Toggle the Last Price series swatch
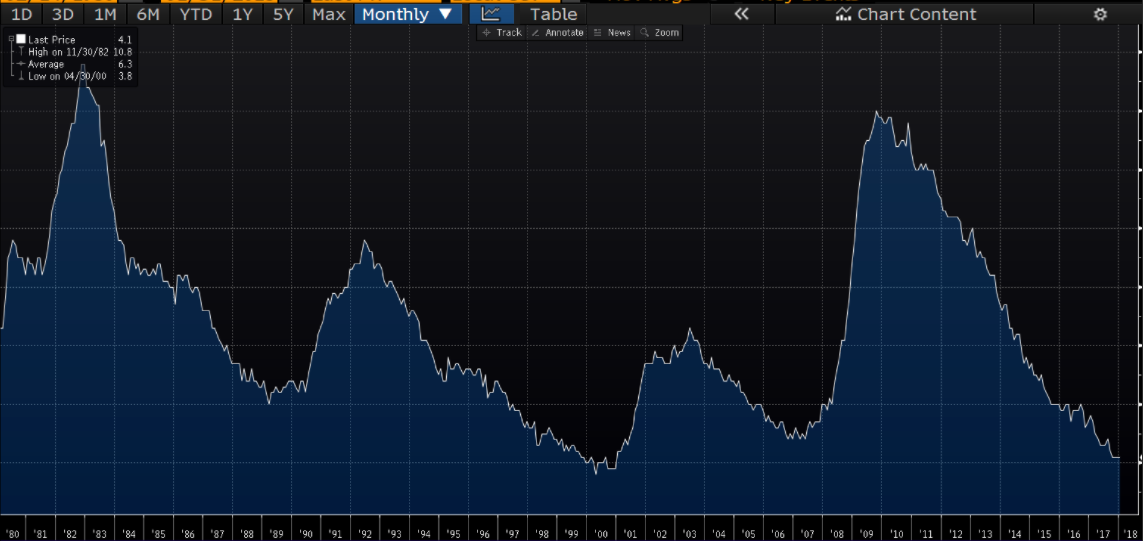This screenshot has height=541, width=1143. [x=21, y=39]
